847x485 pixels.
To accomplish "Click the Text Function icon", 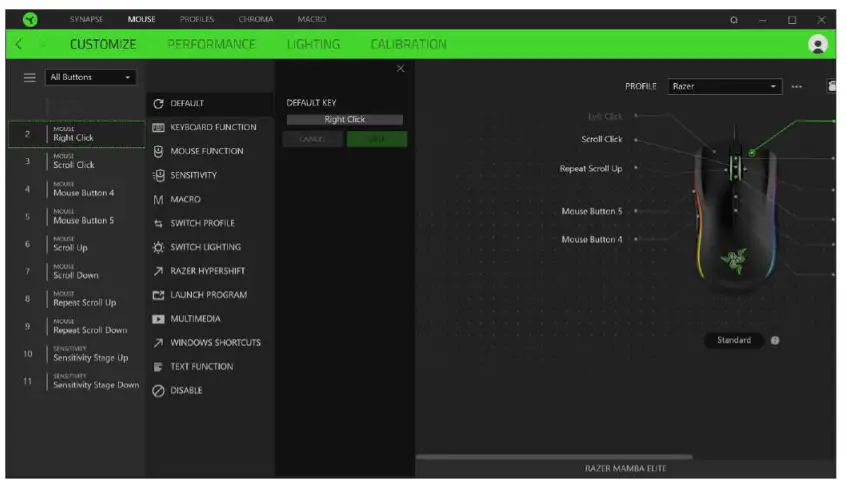I will point(158,367).
